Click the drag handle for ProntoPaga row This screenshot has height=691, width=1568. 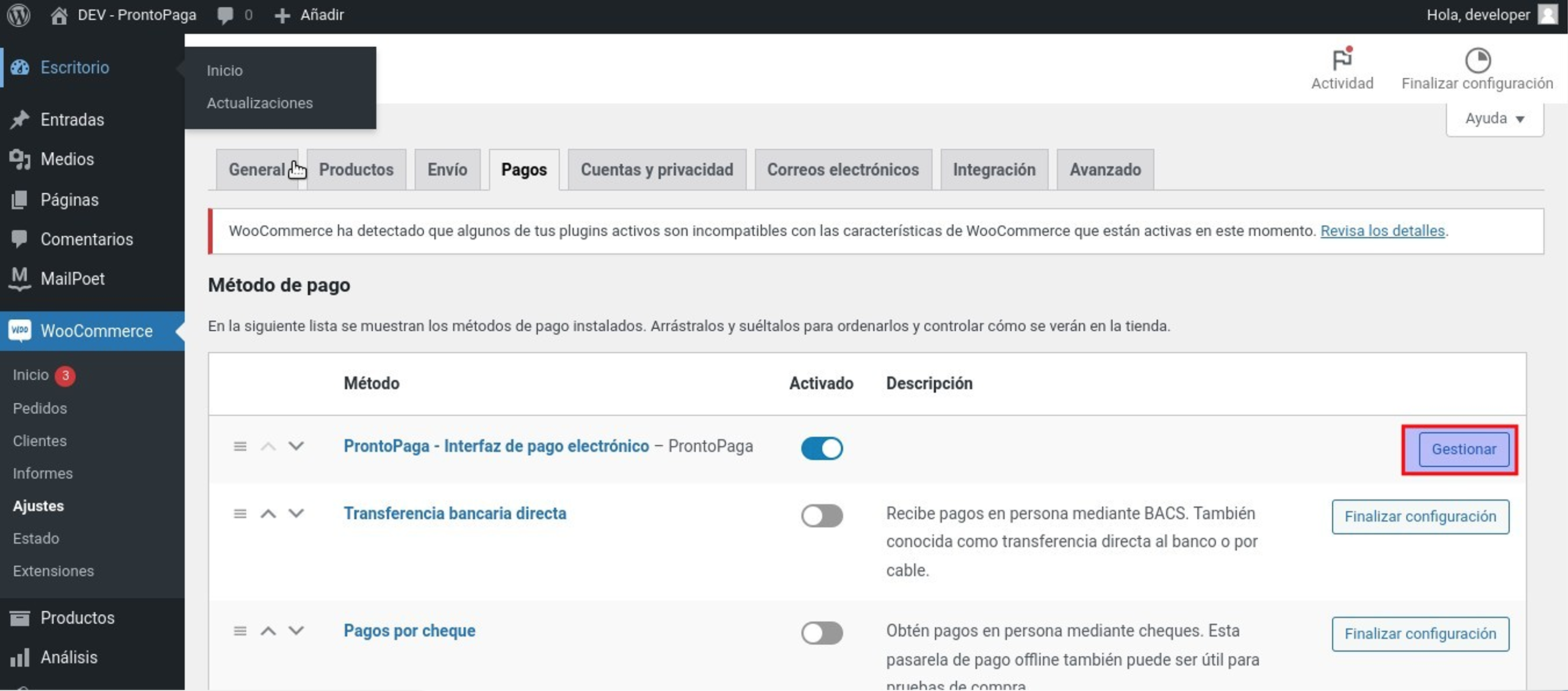(240, 446)
